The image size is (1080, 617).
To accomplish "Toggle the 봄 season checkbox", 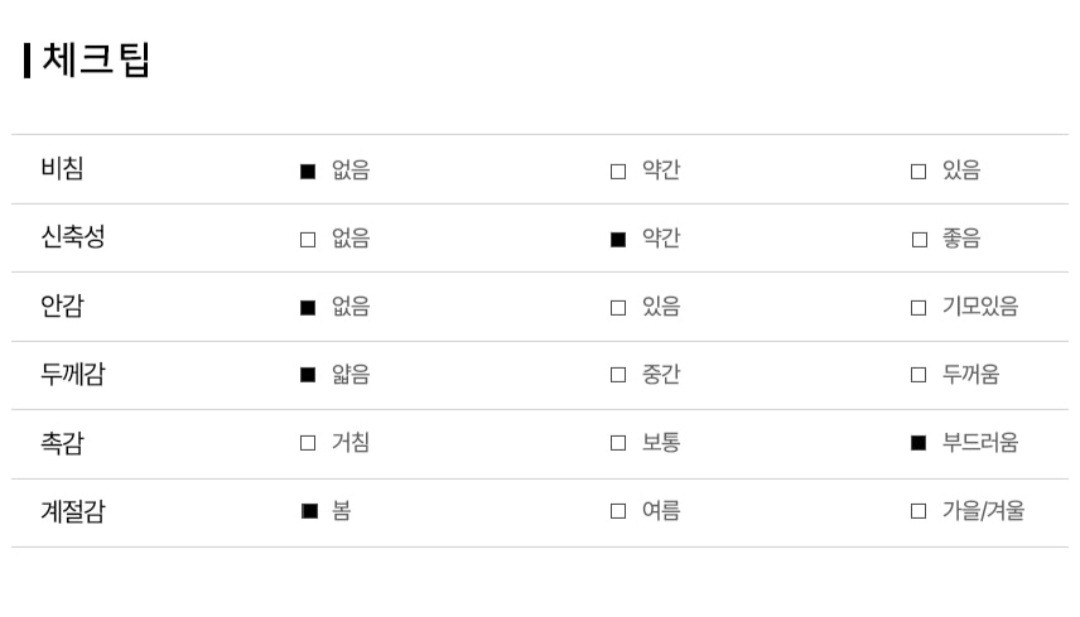I will (x=309, y=511).
